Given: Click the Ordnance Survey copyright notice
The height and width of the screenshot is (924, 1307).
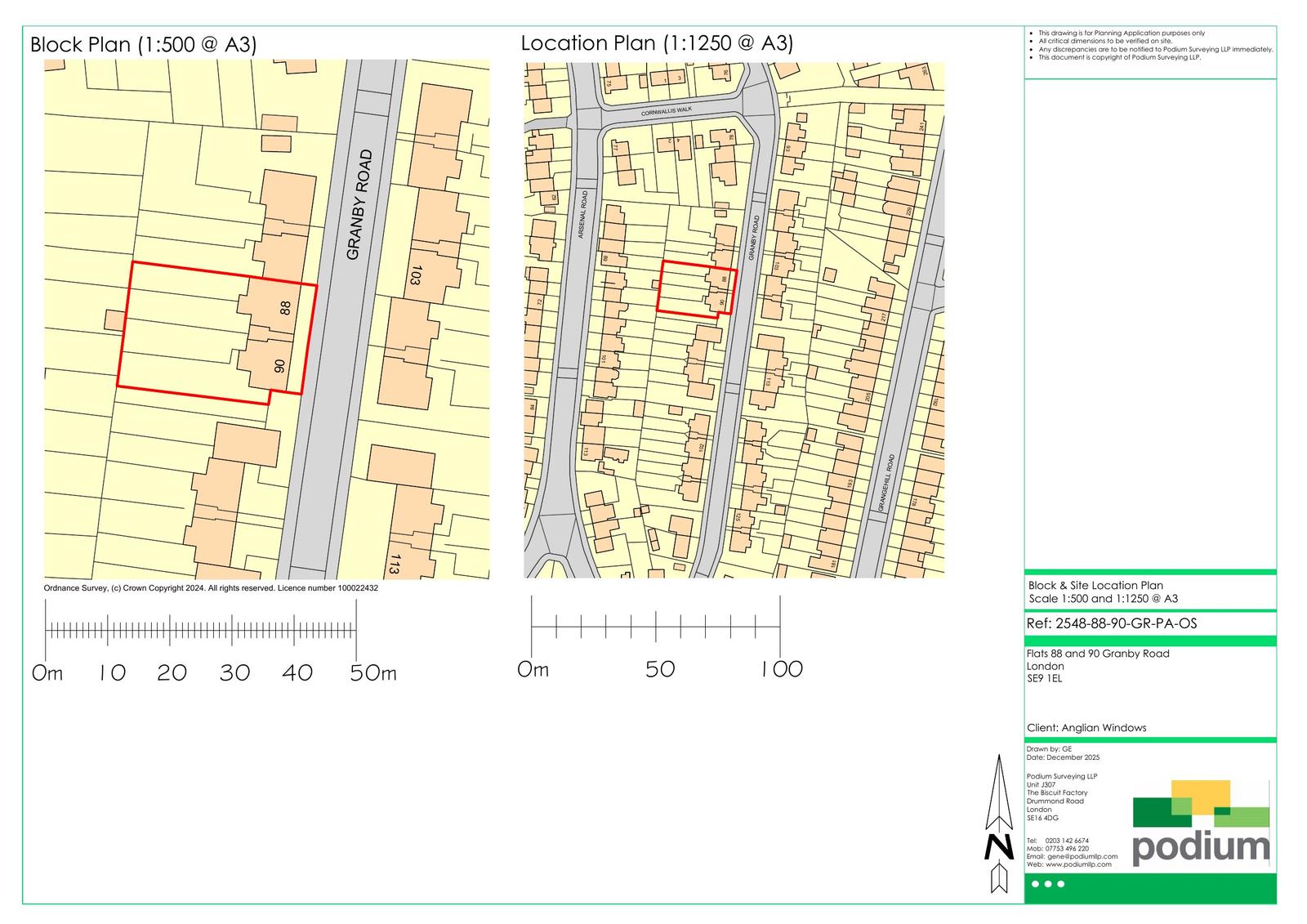Looking at the screenshot, I should click(211, 588).
